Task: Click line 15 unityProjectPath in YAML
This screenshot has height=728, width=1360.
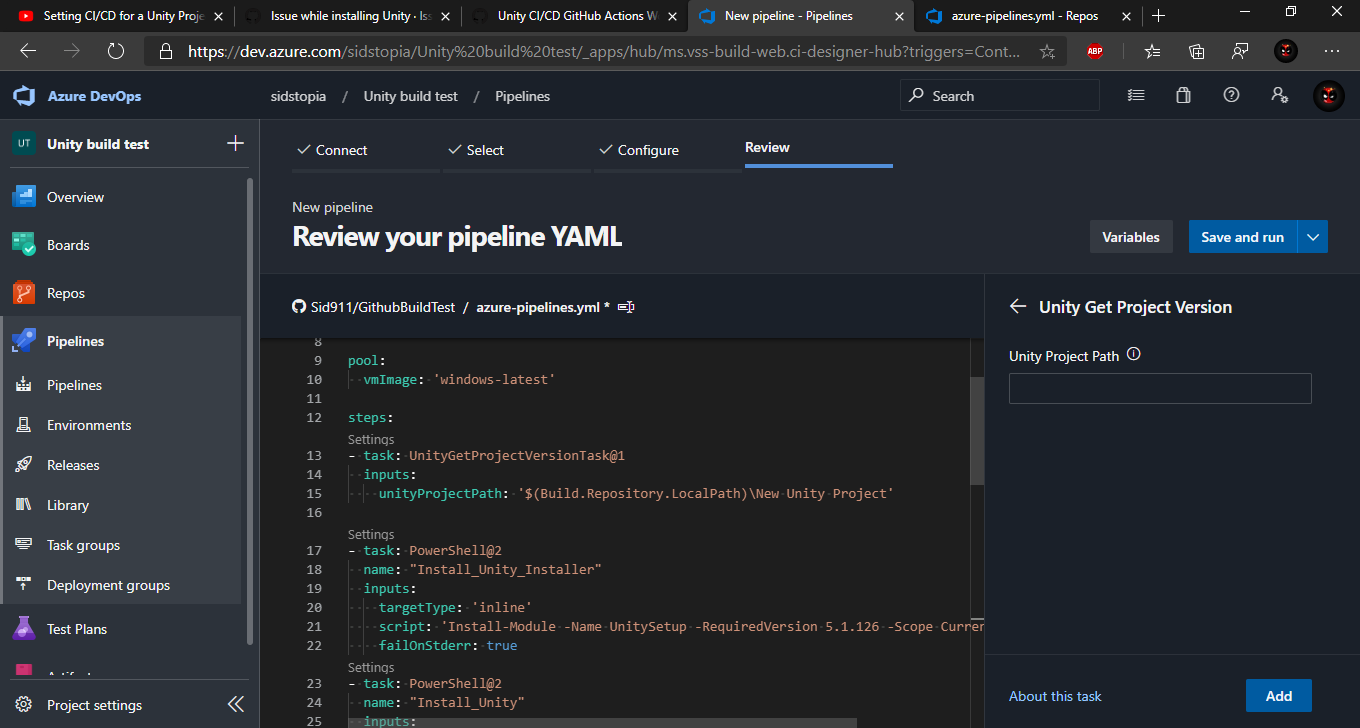Action: [635, 493]
